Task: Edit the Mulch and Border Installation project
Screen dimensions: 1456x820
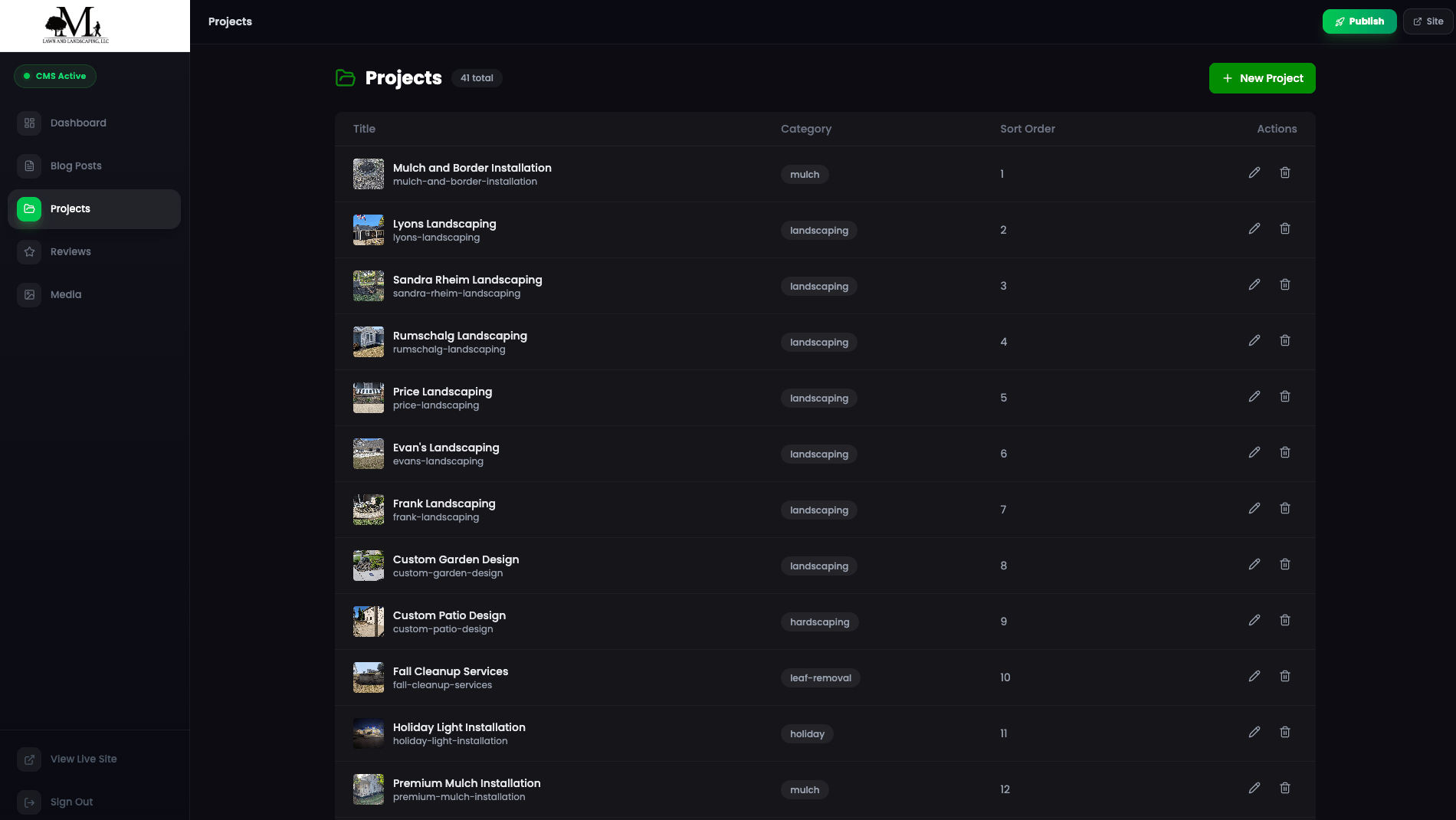Action: click(x=1254, y=173)
